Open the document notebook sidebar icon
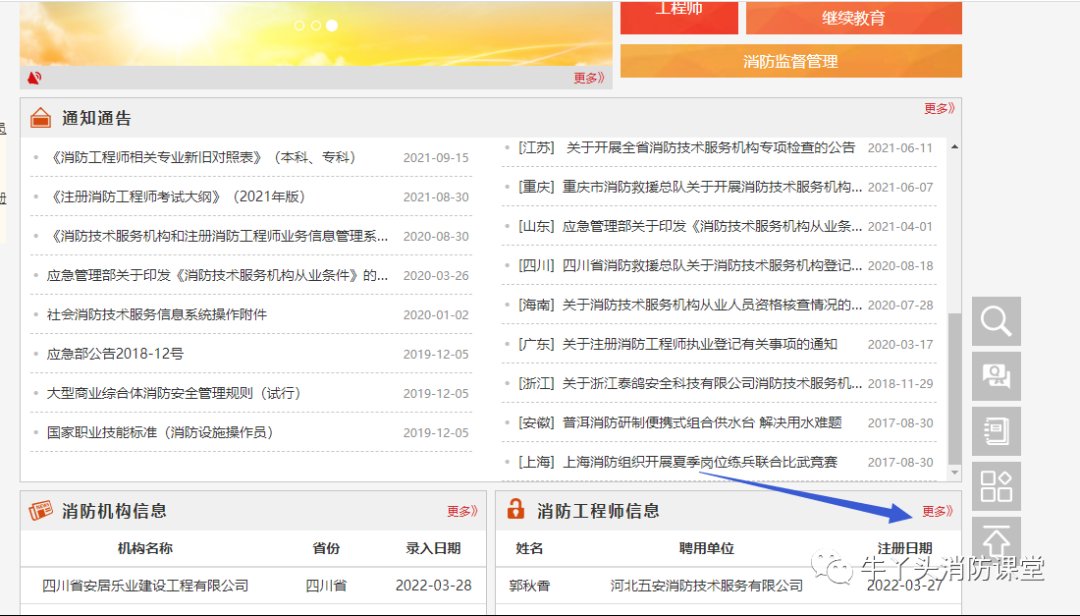The width and height of the screenshot is (1080, 616). (996, 431)
